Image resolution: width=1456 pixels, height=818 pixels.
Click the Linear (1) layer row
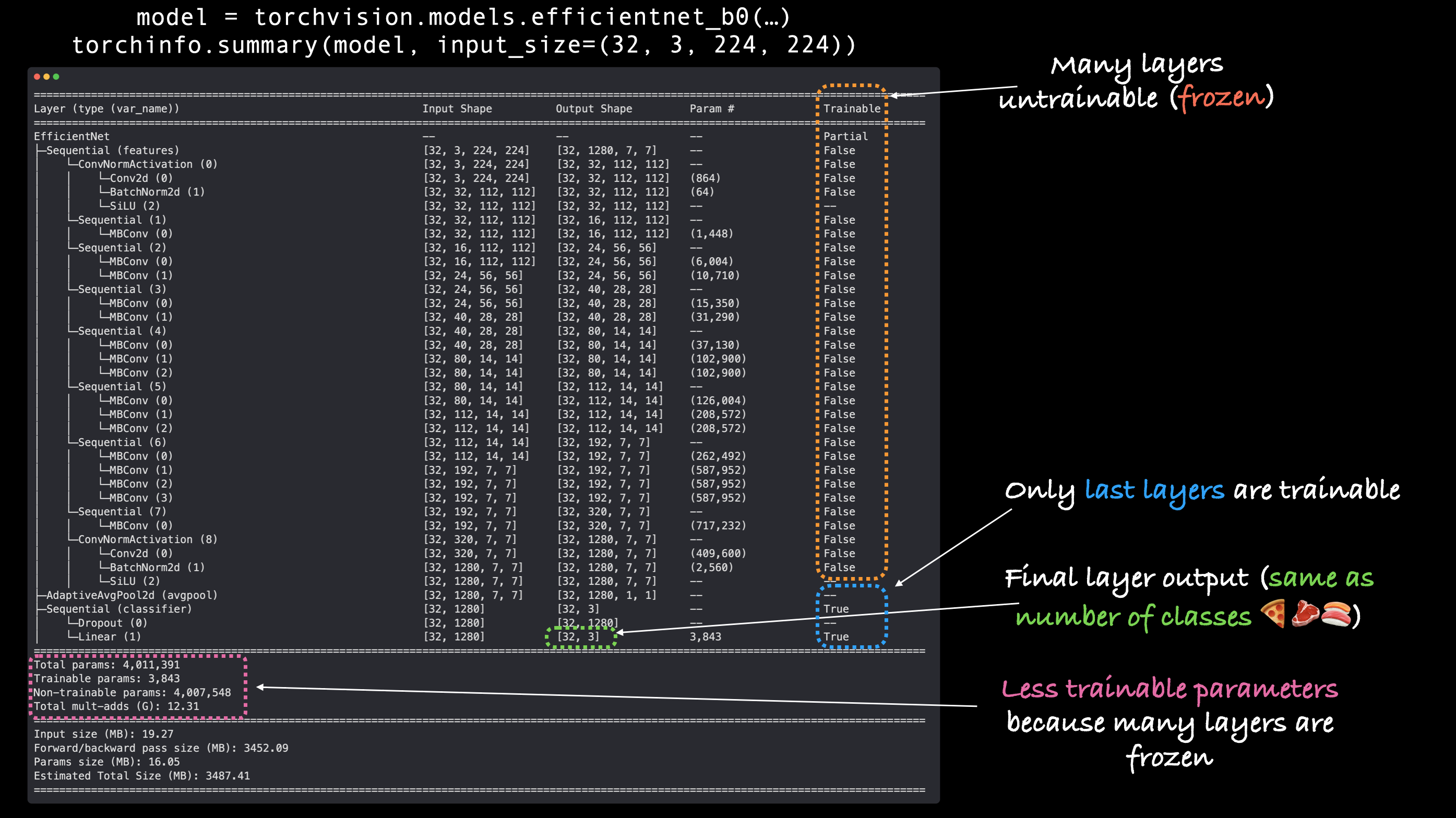pyautogui.click(x=109, y=636)
